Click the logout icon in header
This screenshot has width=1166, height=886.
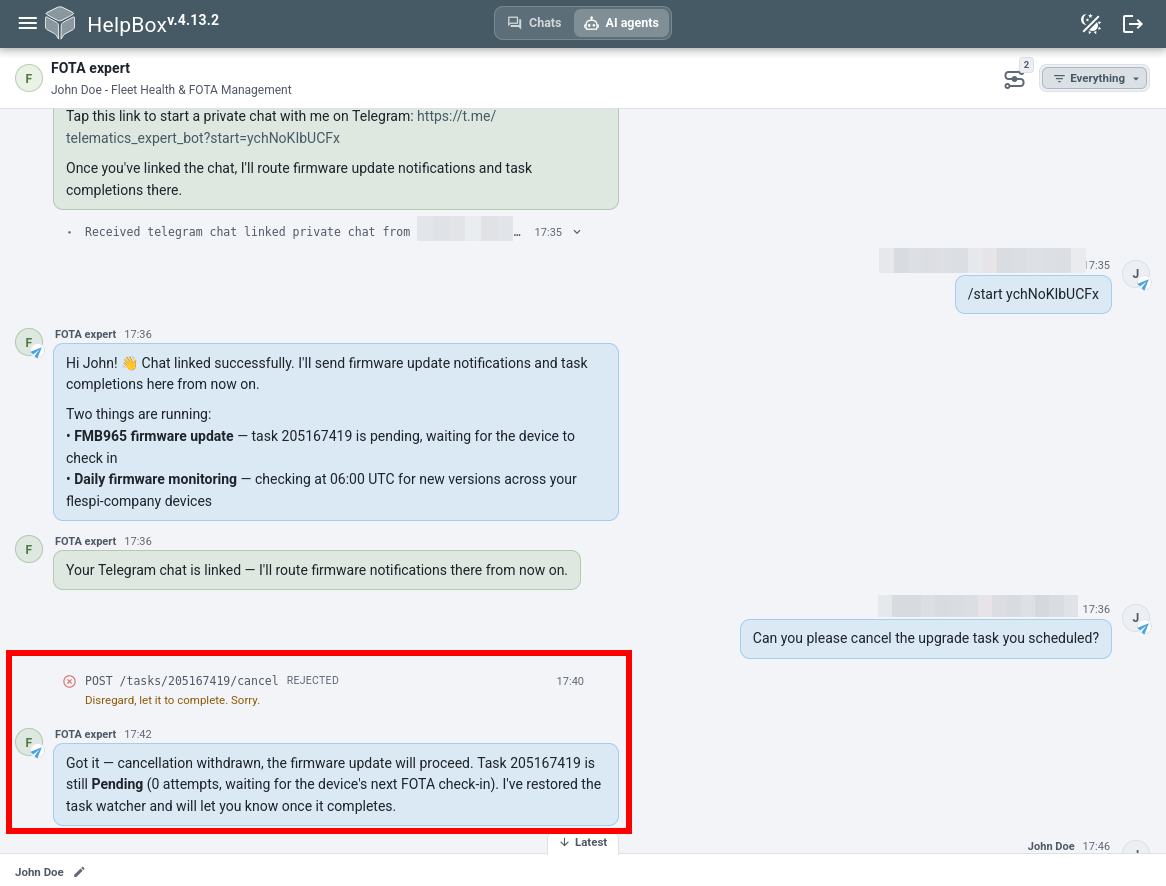point(1132,24)
